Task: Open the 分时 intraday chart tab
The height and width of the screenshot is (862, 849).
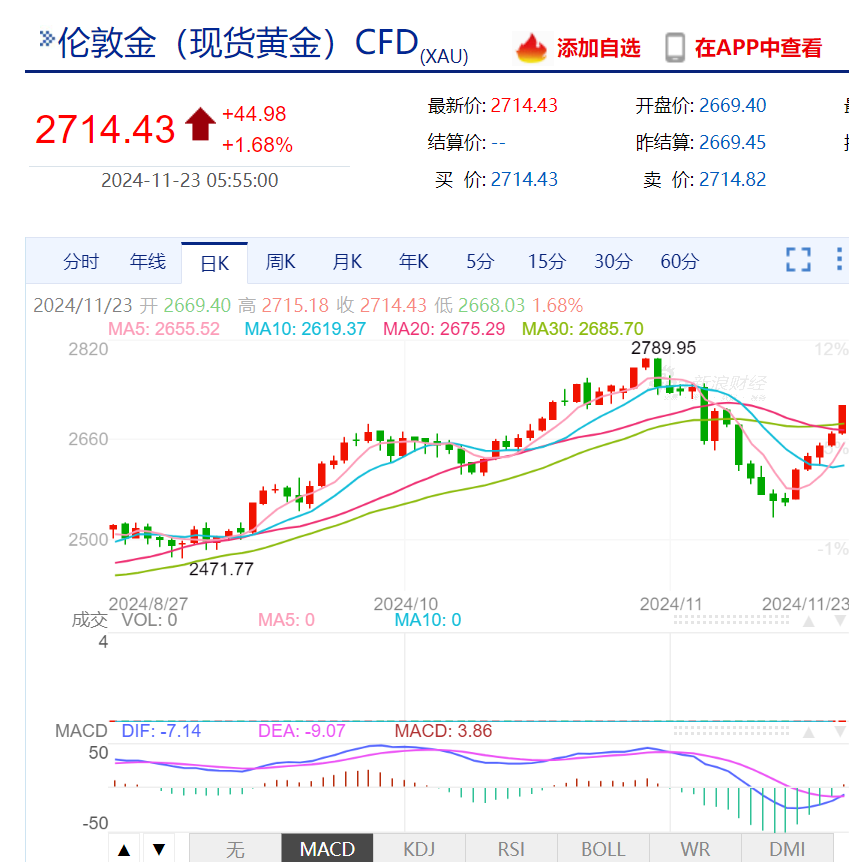Action: 81,262
